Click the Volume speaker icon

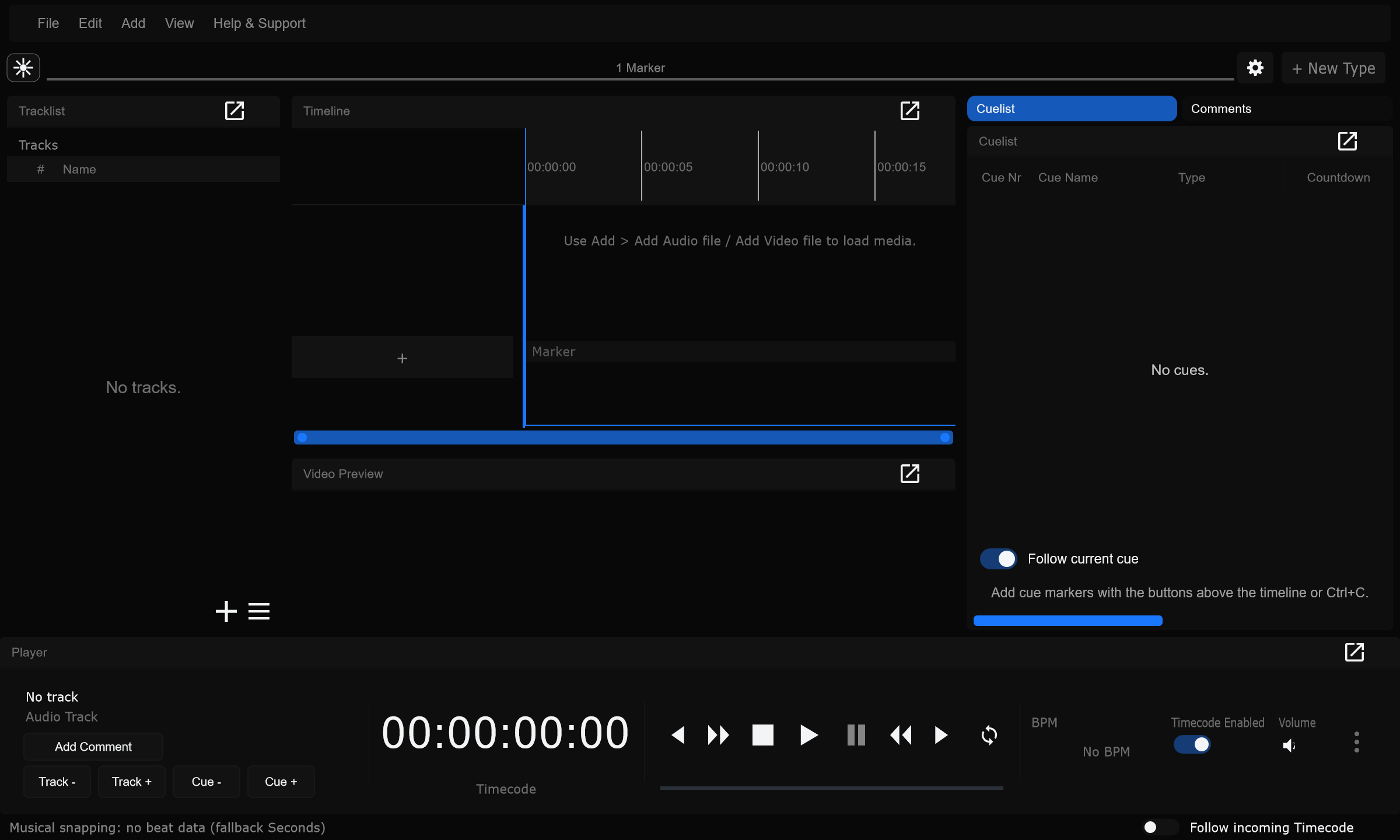pos(1289,745)
